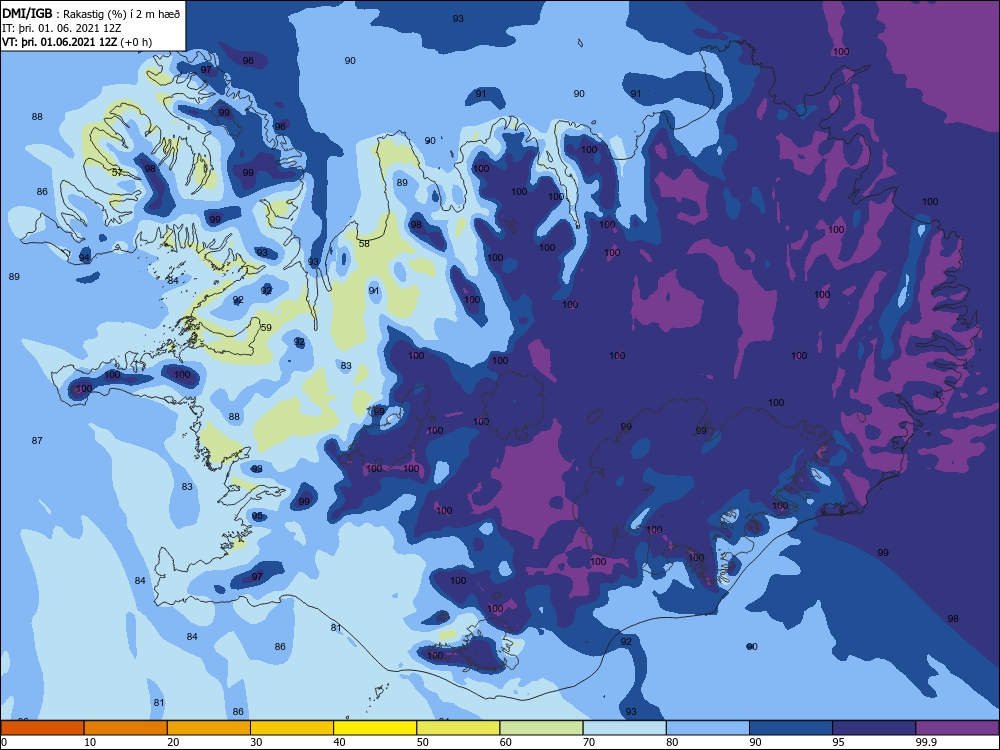
Task: Click the purple above-99.9 legend swatch
Action: pyautogui.click(x=957, y=728)
